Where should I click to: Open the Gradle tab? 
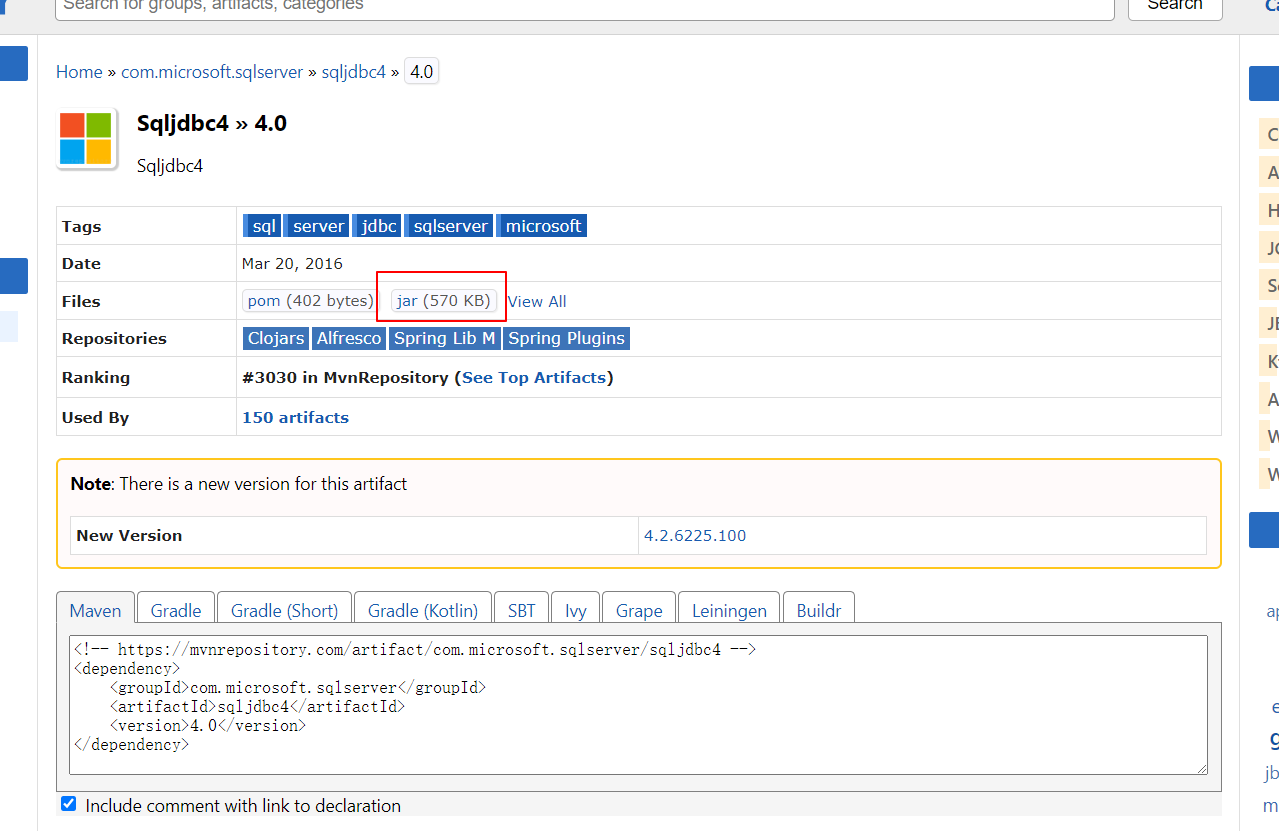176,610
